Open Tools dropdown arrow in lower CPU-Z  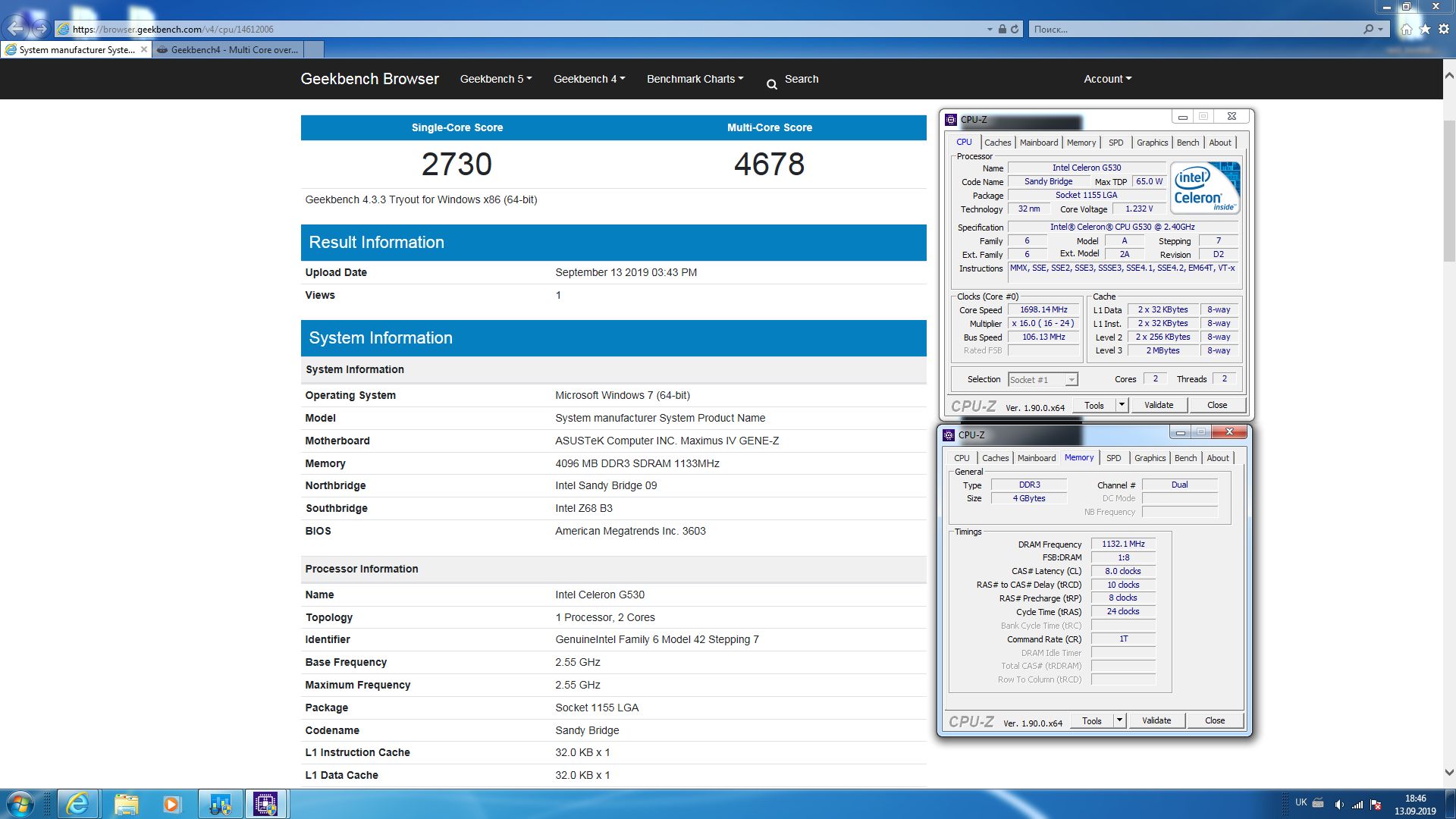pyautogui.click(x=1119, y=720)
